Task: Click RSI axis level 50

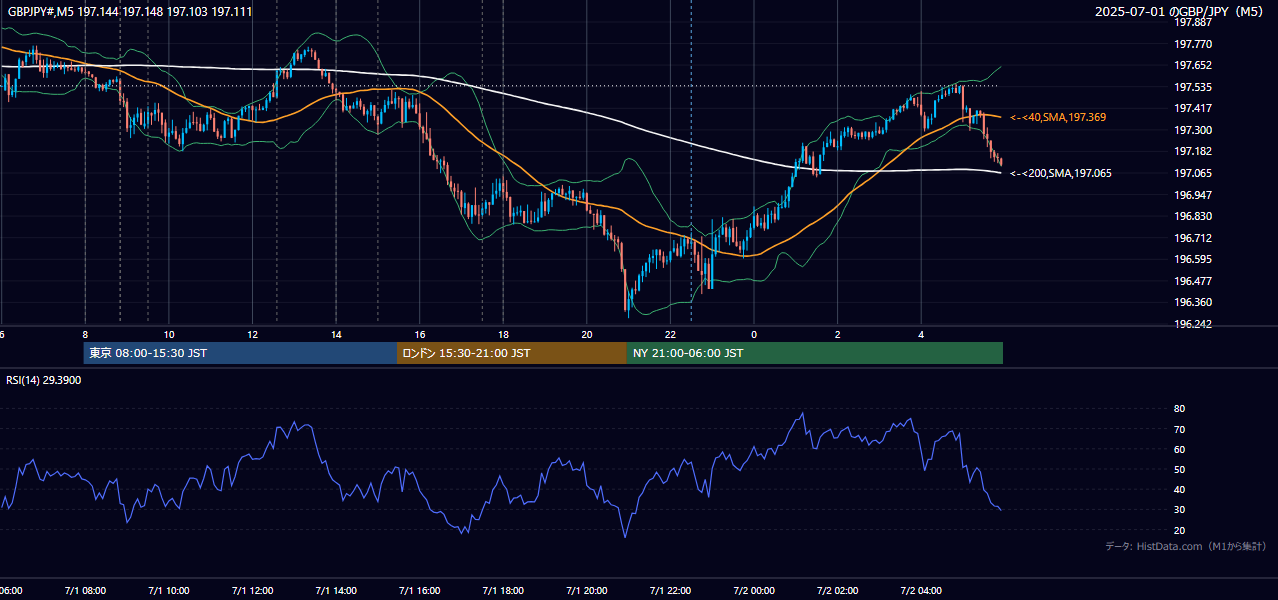Action: pyautogui.click(x=1179, y=470)
